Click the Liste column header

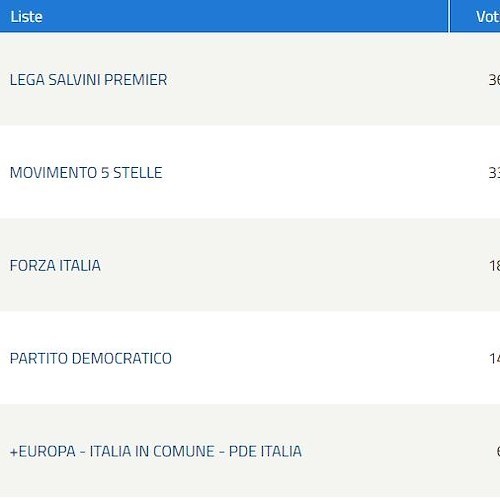pos(26,17)
